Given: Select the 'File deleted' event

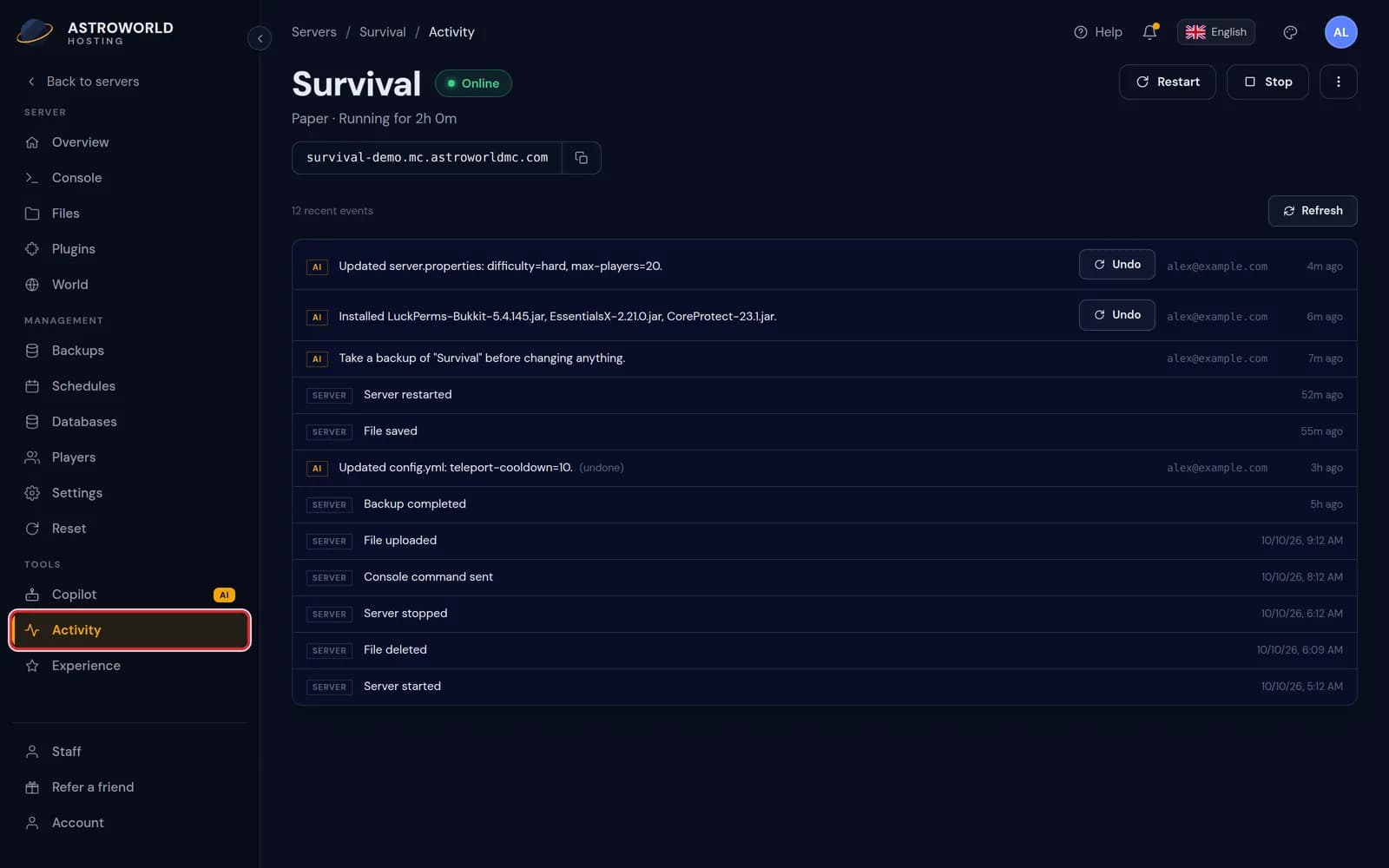Looking at the screenshot, I should pos(824,650).
